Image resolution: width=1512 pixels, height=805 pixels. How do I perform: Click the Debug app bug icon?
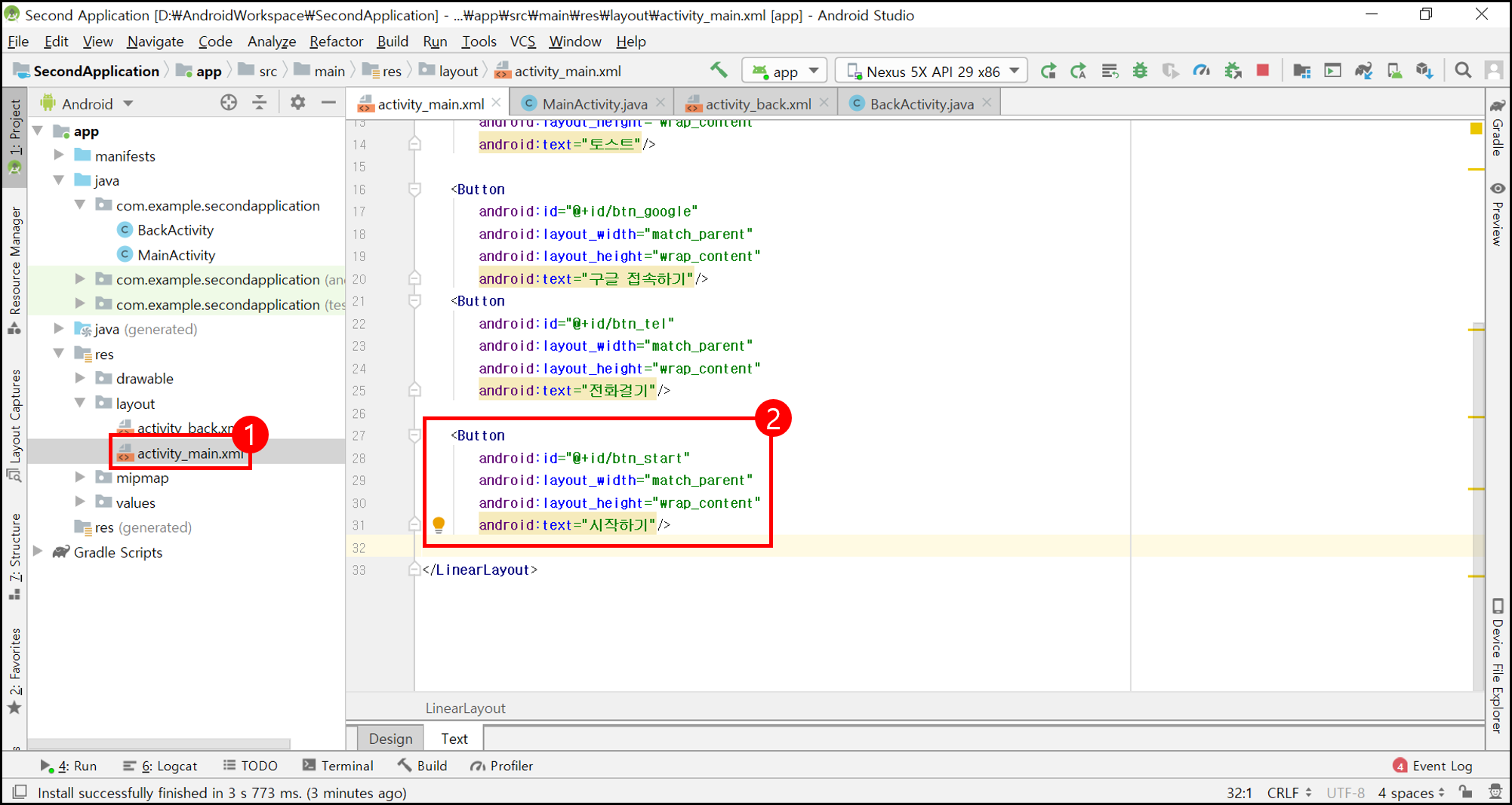(x=1141, y=70)
